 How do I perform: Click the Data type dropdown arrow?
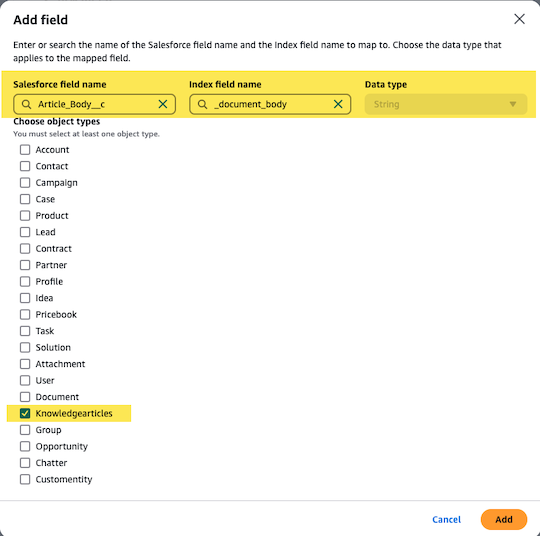tap(512, 104)
